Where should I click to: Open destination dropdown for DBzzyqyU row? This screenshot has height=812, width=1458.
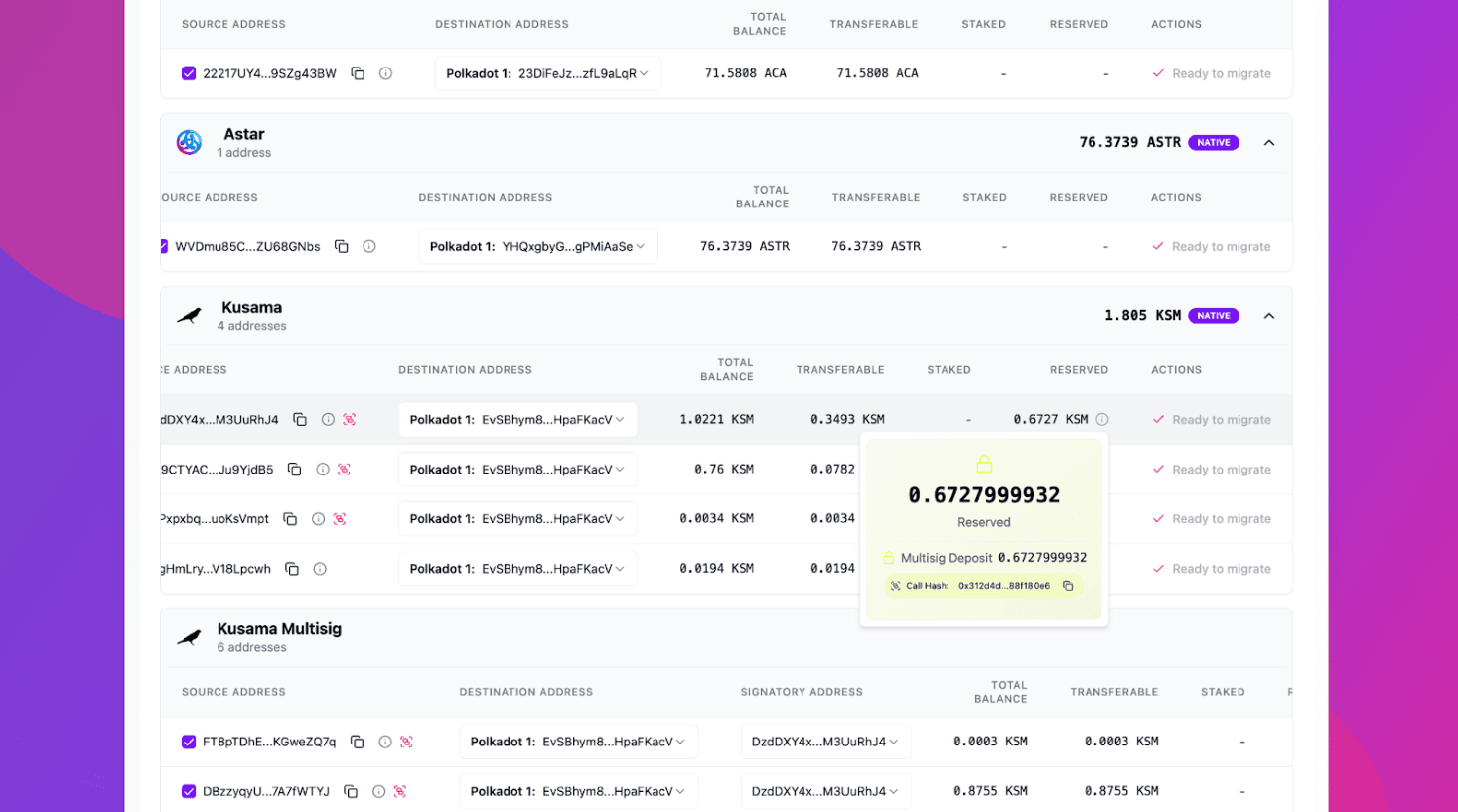pyautogui.click(x=578, y=791)
